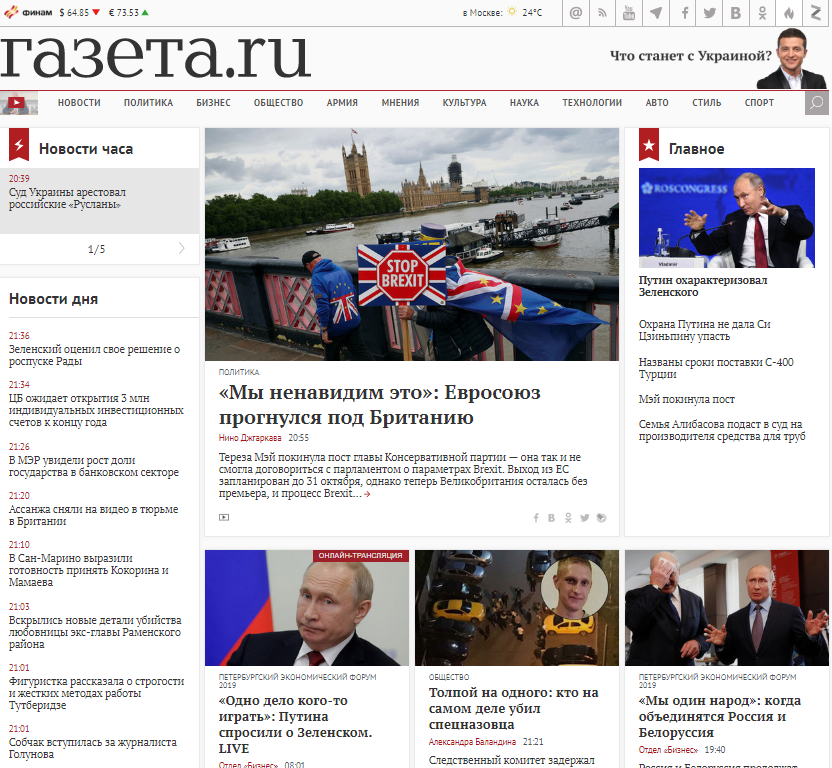The image size is (832, 768).
Task: Click the RSS feed icon
Action: click(x=603, y=13)
